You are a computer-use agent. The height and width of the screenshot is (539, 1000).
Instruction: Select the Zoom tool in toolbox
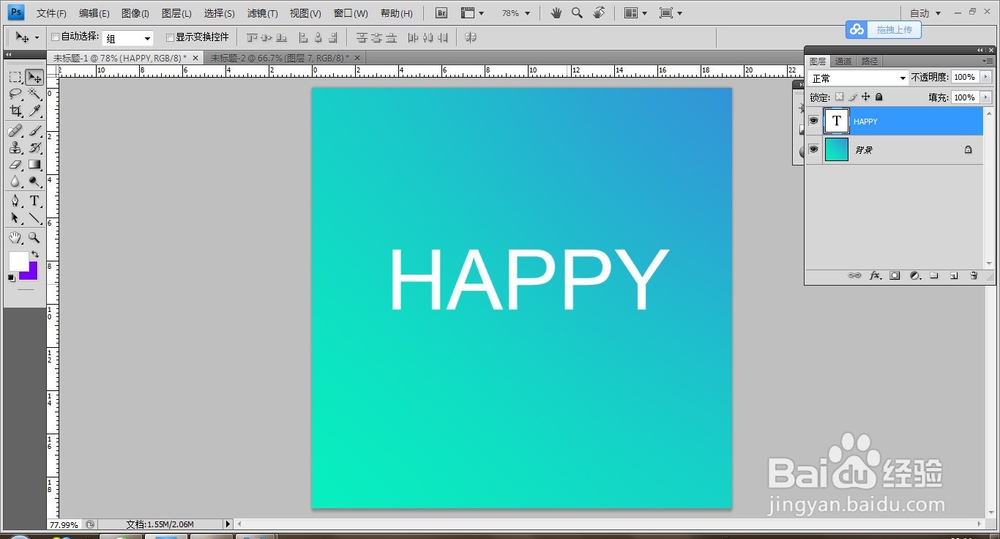(34, 238)
